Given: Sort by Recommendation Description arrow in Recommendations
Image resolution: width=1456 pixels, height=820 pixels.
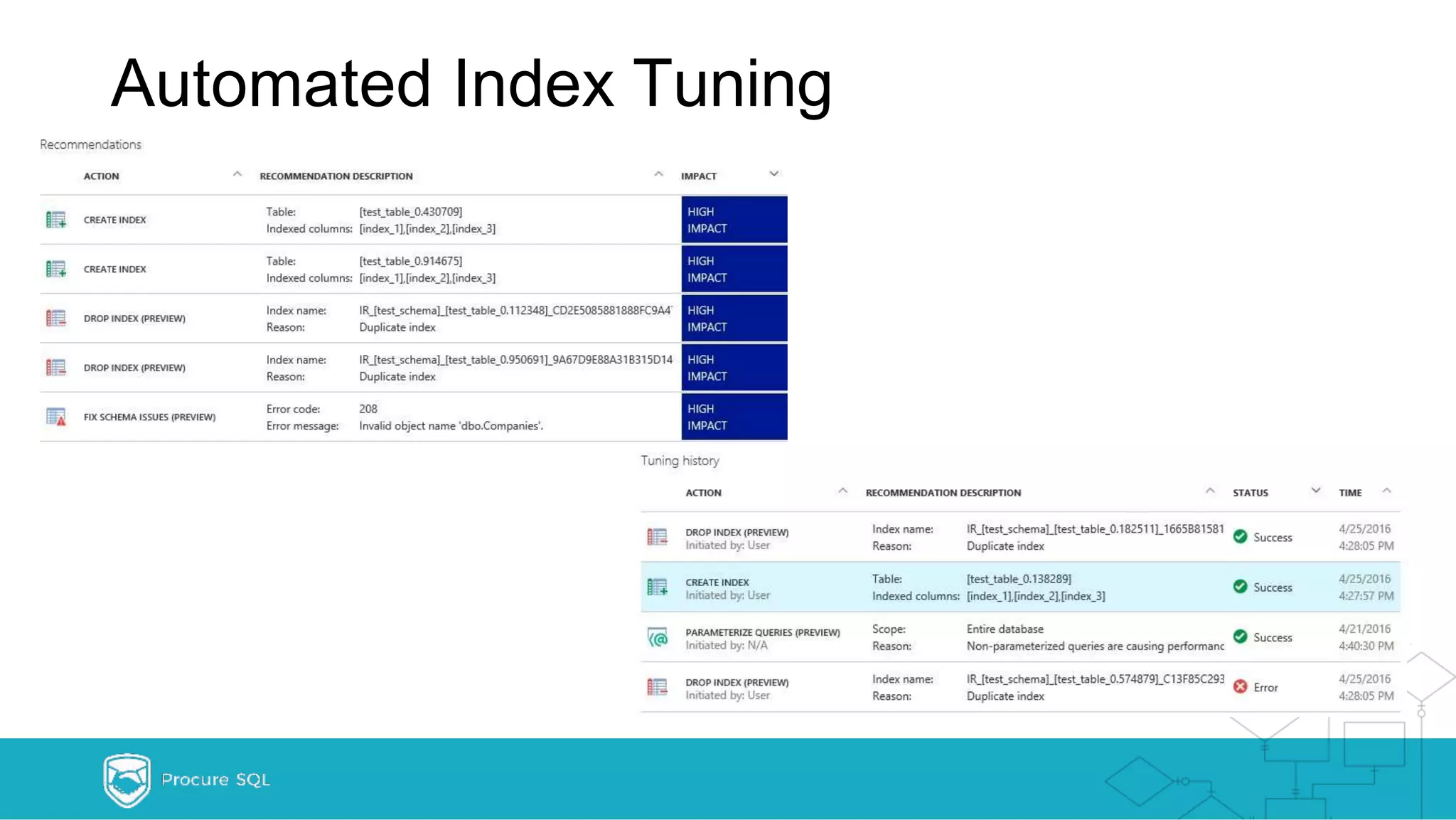Looking at the screenshot, I should pos(658,174).
